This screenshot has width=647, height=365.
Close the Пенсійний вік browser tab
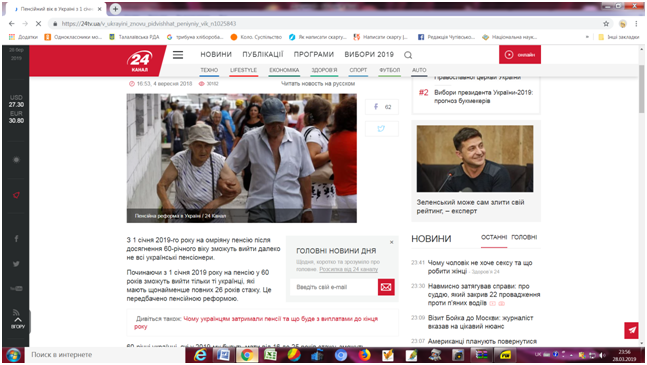(99, 9)
